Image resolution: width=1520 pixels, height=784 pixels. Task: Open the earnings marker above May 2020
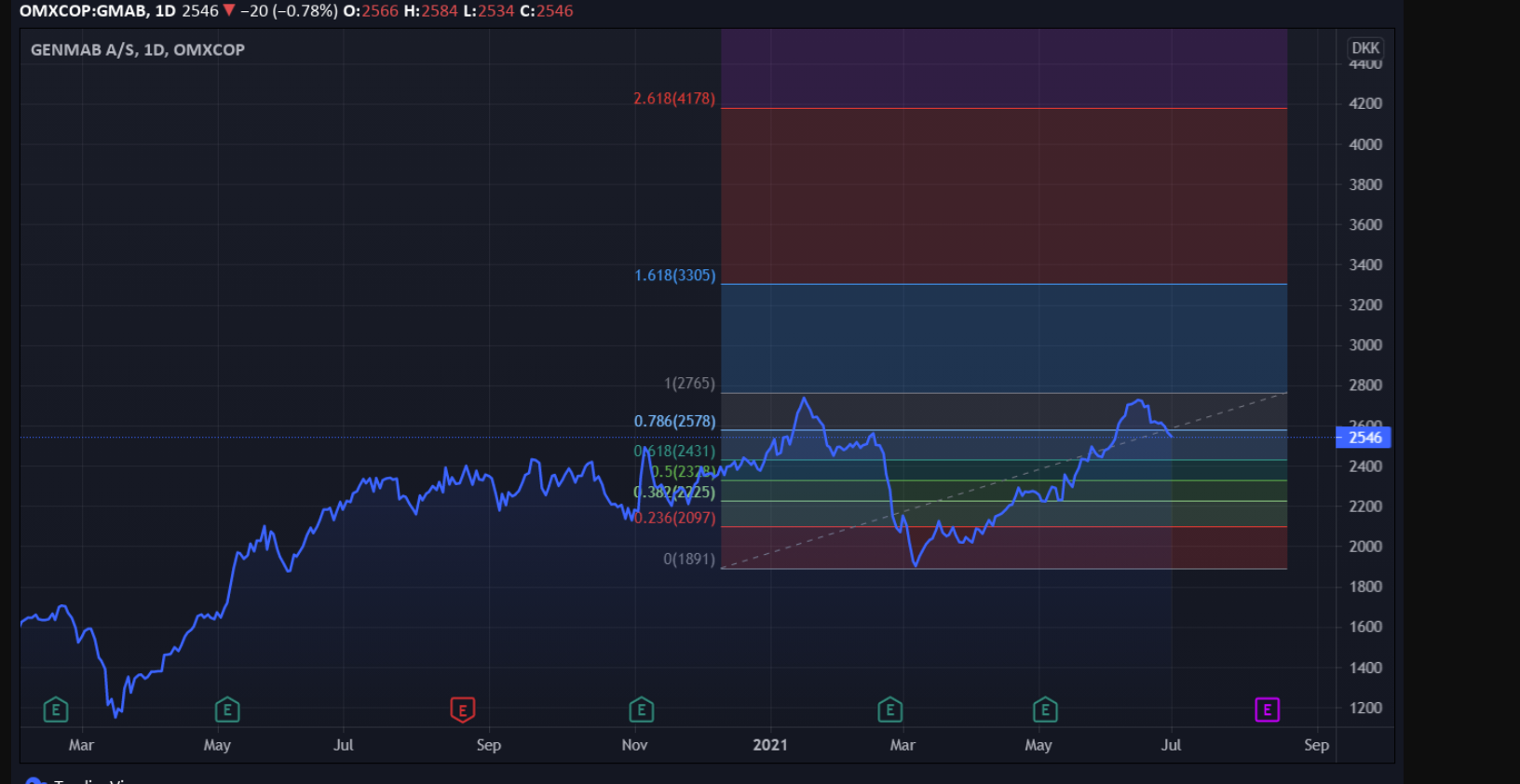(x=227, y=710)
